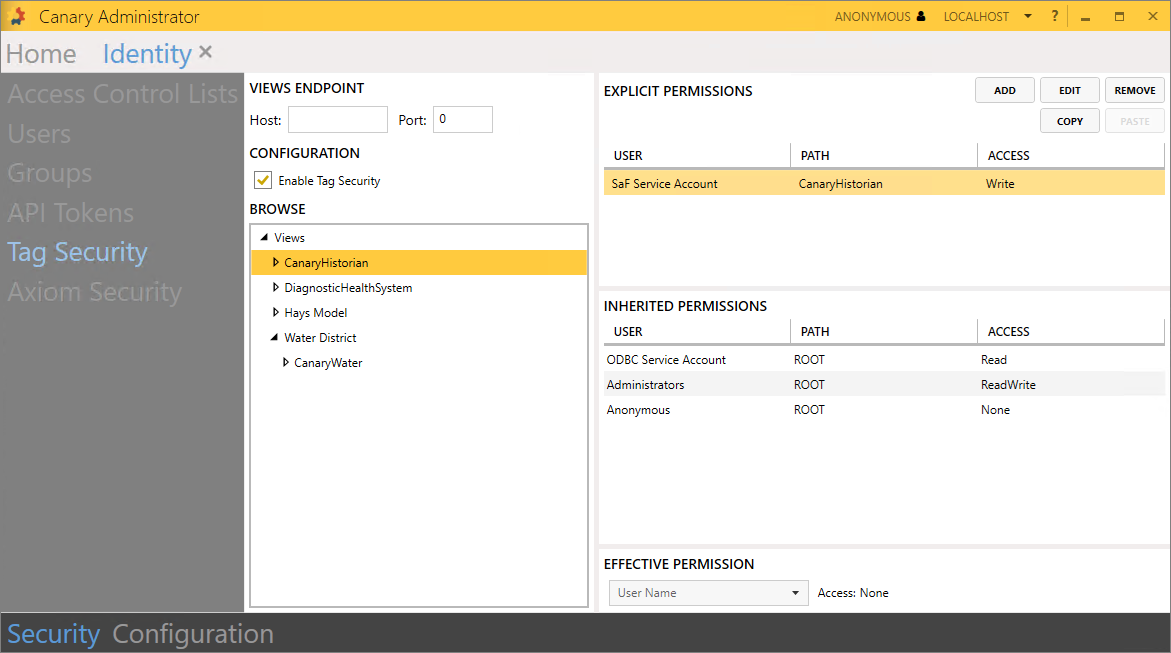
Task: Click the REMOVE permission button
Action: pos(1134,90)
